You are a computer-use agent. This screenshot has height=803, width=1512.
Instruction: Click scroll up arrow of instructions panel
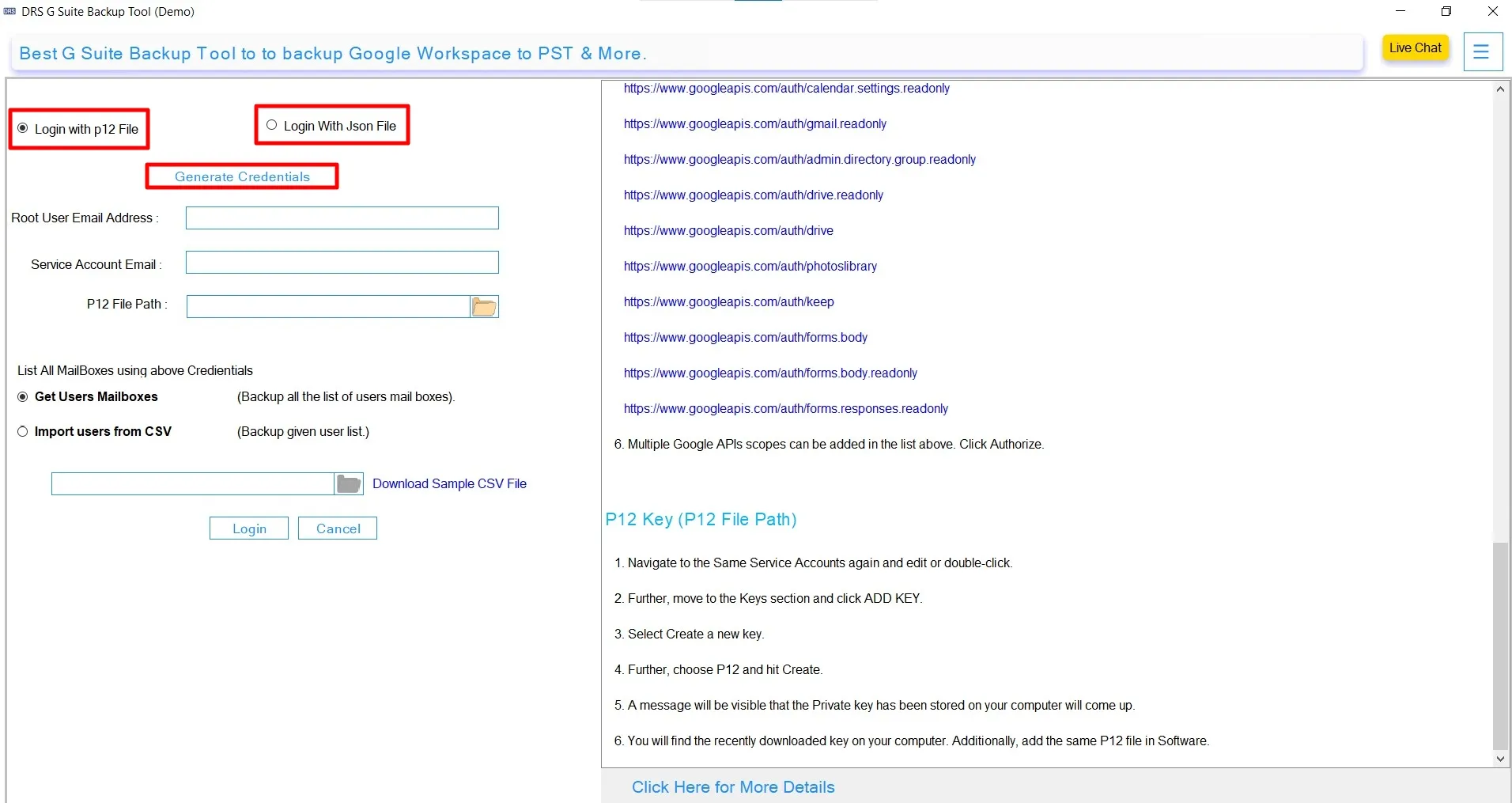1500,89
